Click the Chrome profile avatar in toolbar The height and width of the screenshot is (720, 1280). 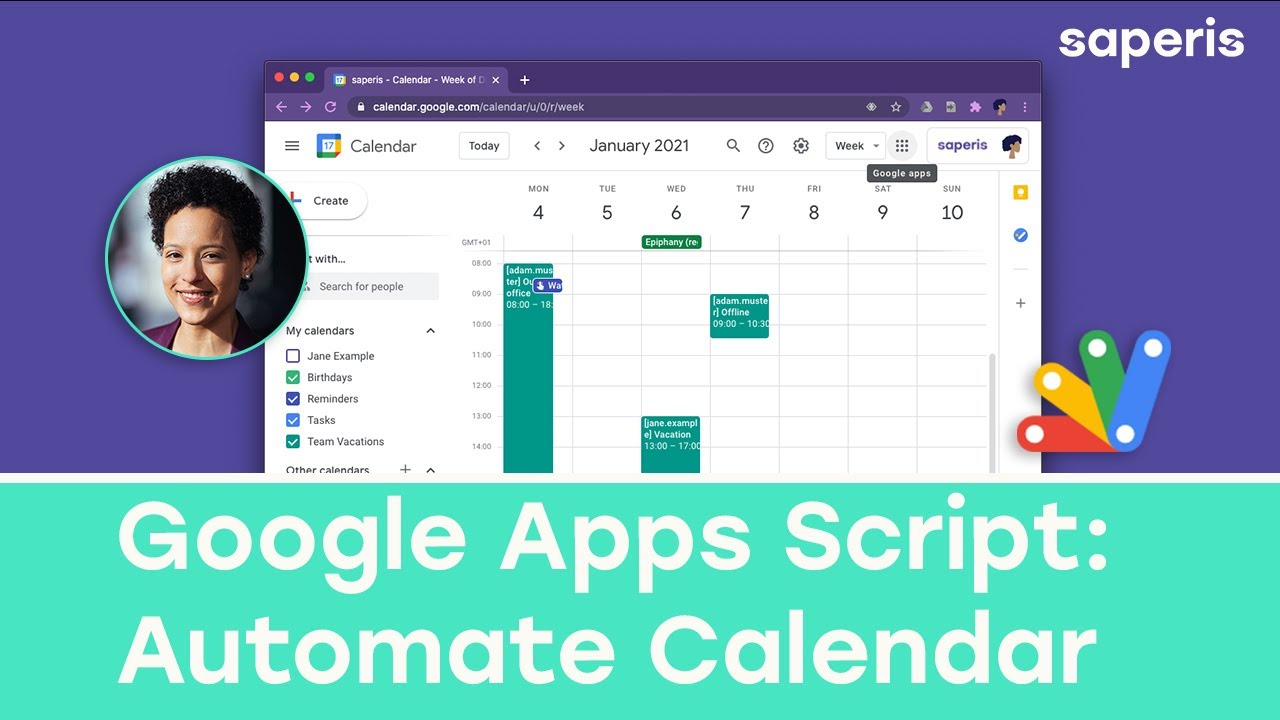pos(1000,107)
